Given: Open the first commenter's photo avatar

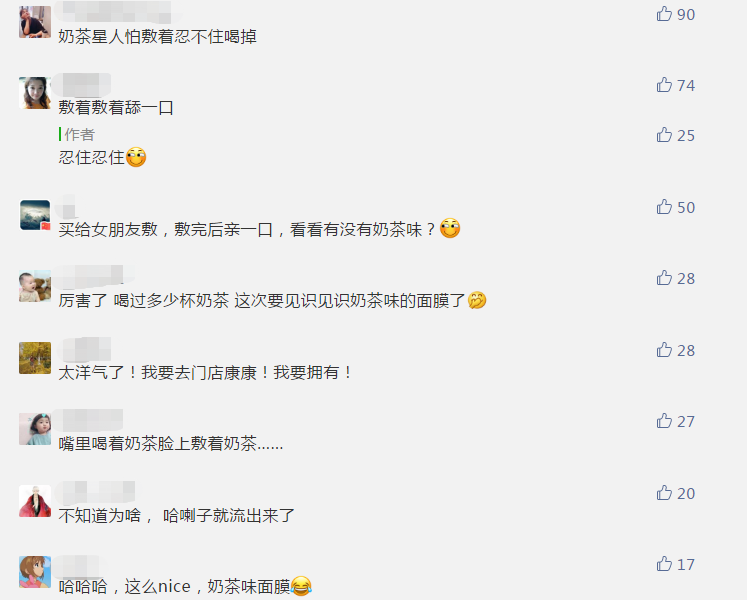Looking at the screenshot, I should pyautogui.click(x=35, y=22).
